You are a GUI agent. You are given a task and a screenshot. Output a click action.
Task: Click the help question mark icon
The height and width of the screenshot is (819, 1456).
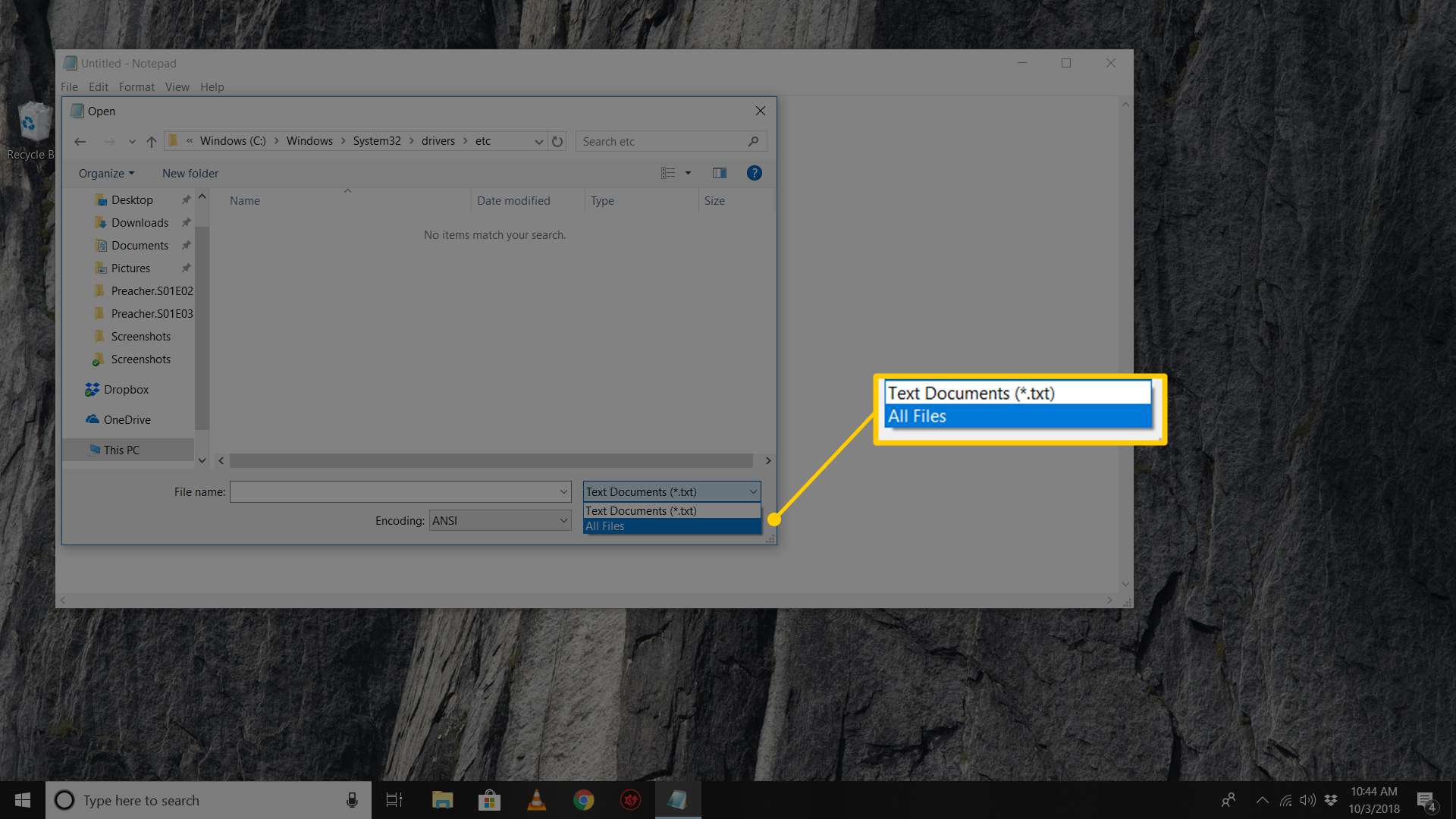754,173
